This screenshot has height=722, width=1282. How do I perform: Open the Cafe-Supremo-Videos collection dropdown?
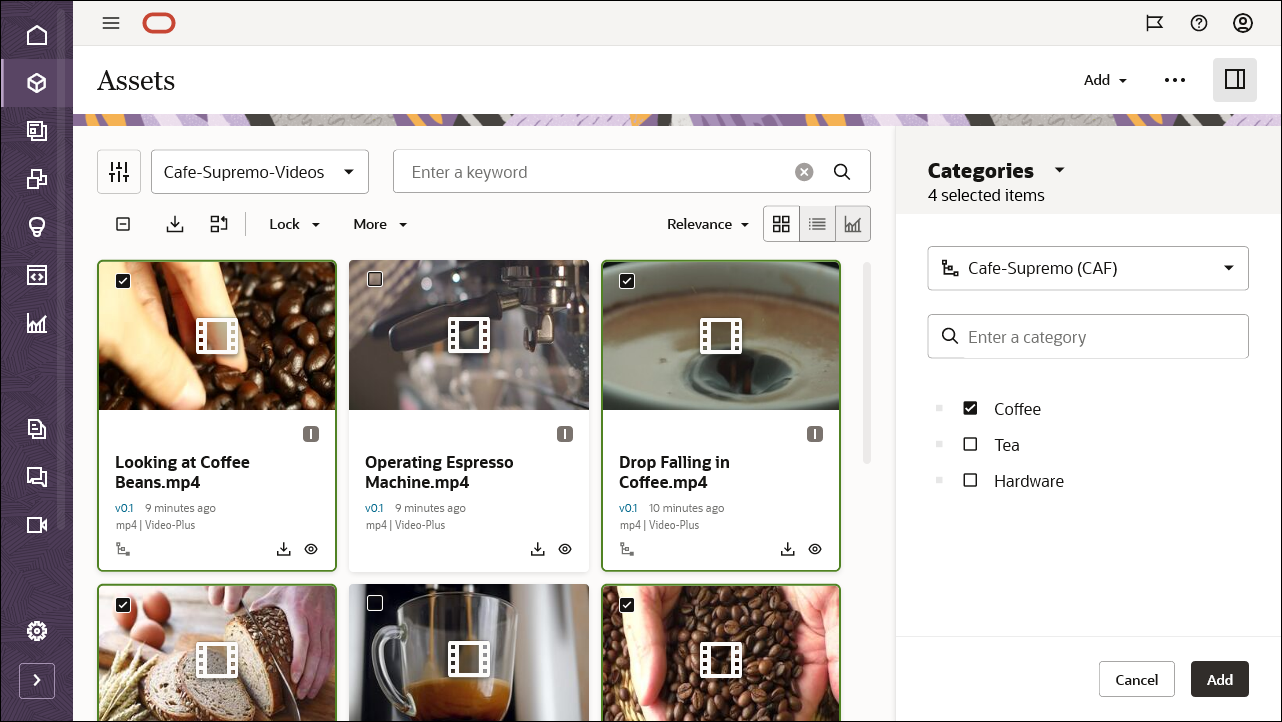click(x=259, y=171)
